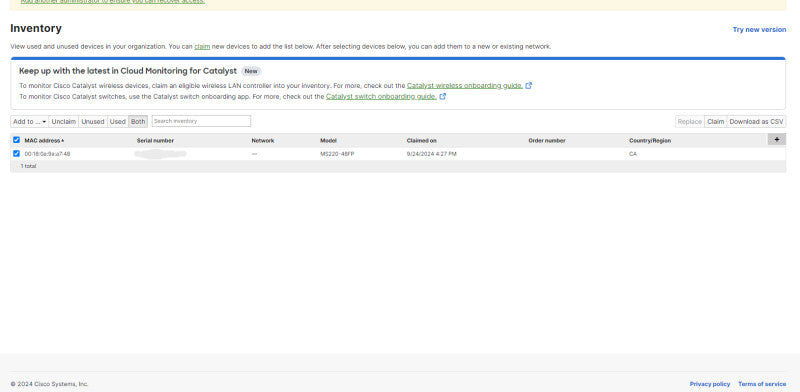
Task: Click the 9/24/2024 4:27 PM cell
Action: [432, 154]
